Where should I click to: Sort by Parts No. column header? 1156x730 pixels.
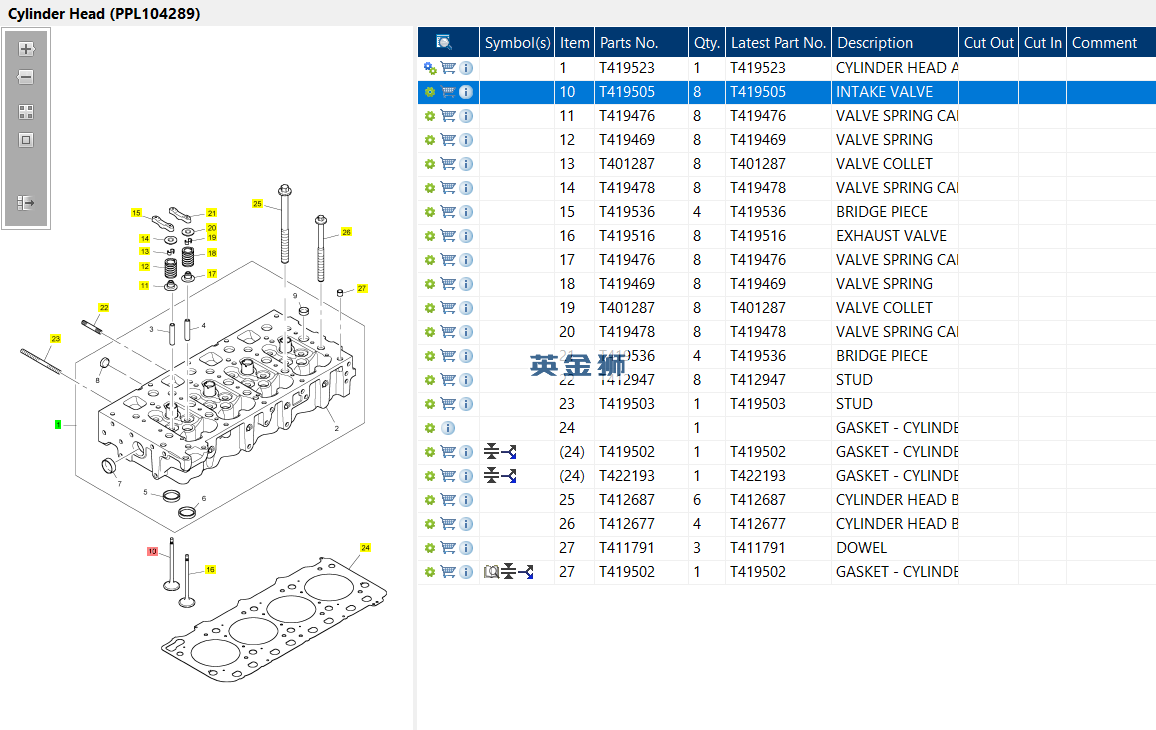628,42
